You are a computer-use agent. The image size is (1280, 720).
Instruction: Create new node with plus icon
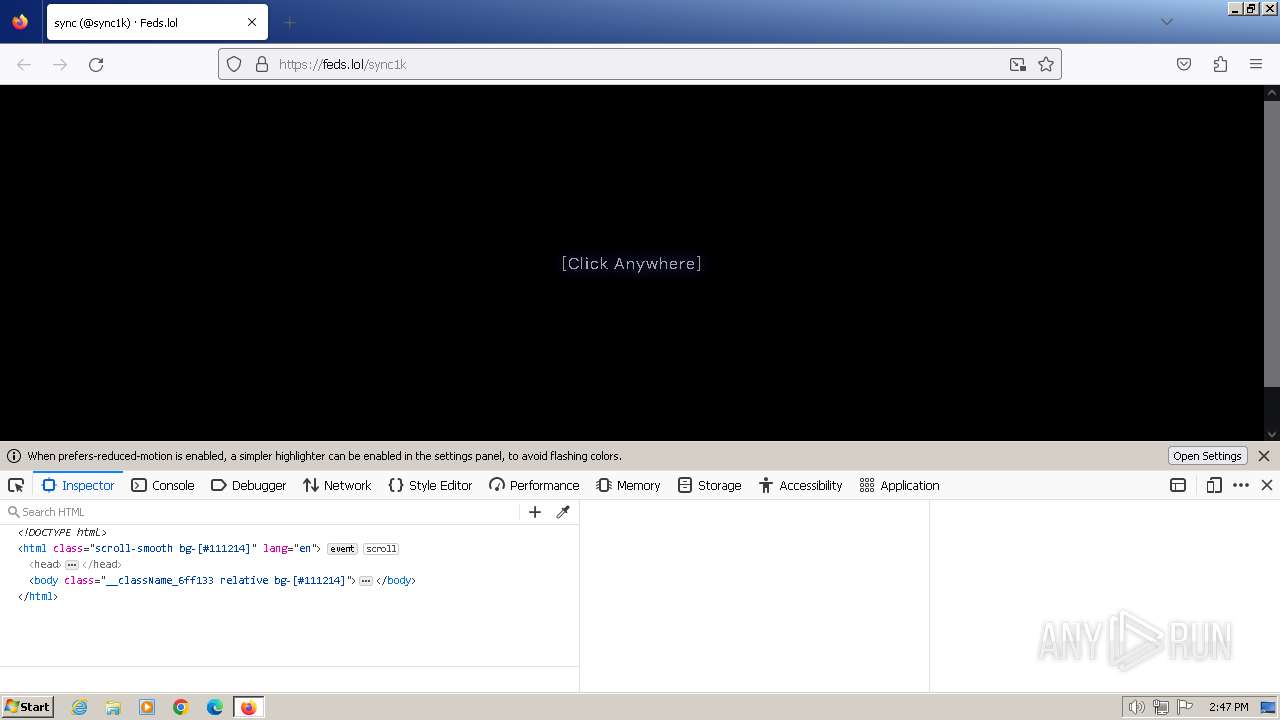point(535,512)
